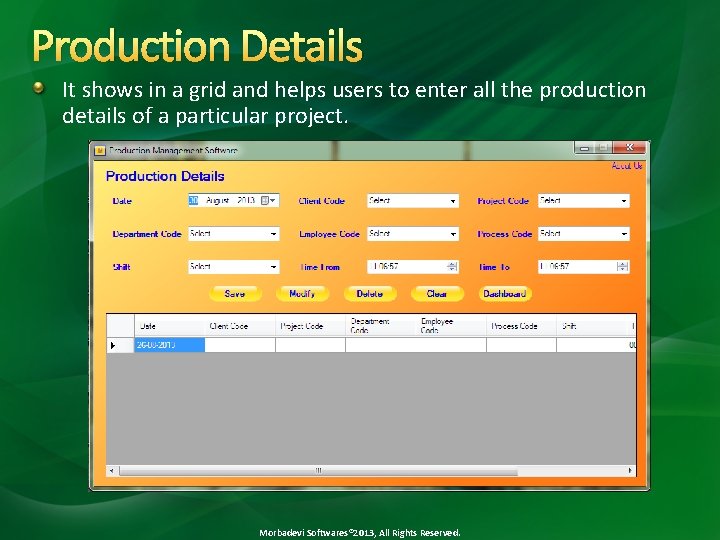Click the Time From spinner arrows

pyautogui.click(x=452, y=267)
